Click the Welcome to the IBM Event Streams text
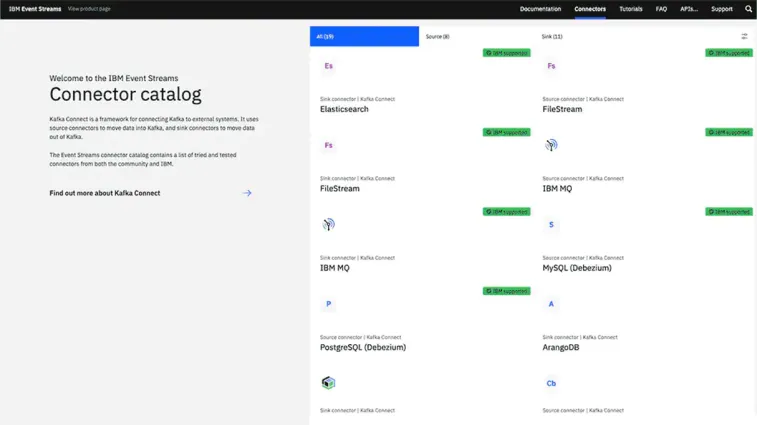The image size is (757, 425). [113, 78]
